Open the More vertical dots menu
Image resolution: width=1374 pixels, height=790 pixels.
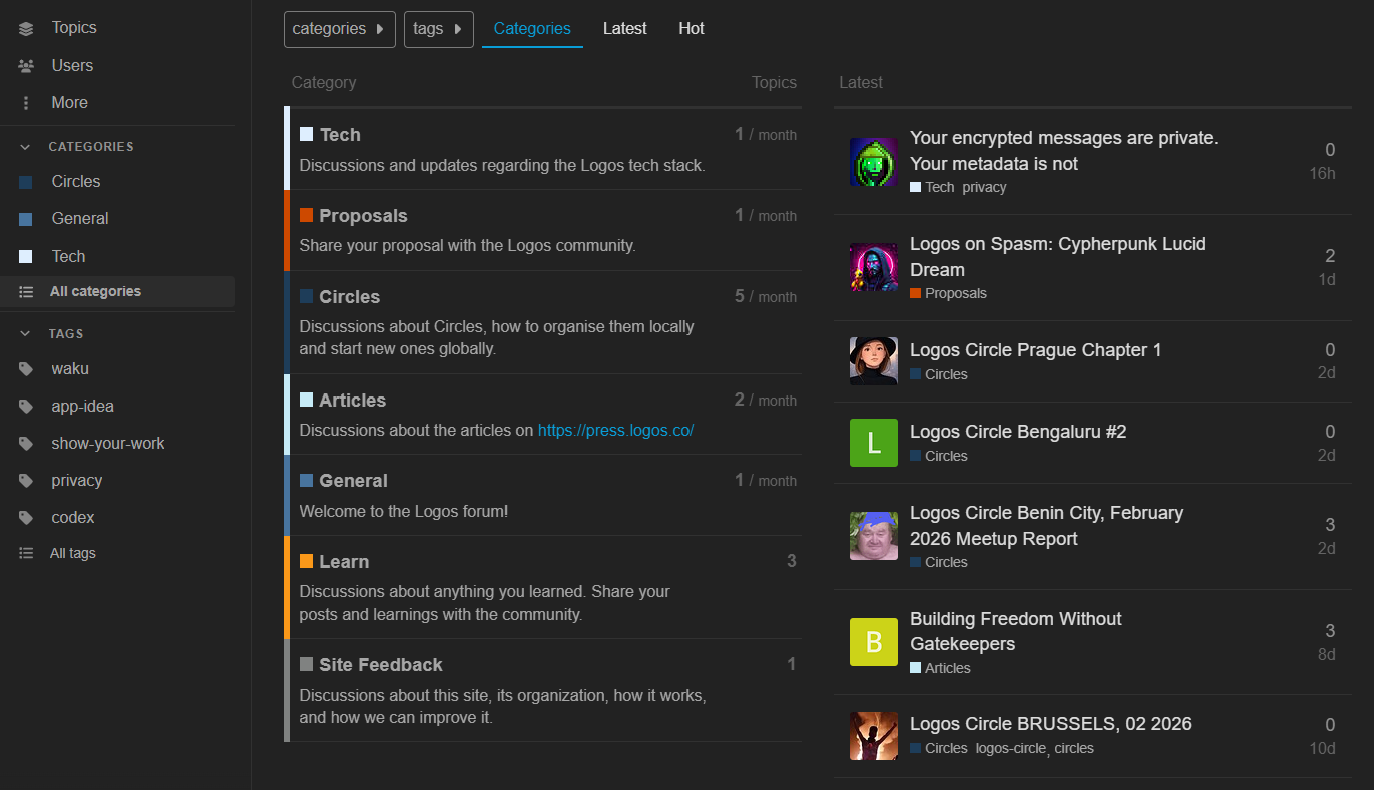click(x=26, y=103)
